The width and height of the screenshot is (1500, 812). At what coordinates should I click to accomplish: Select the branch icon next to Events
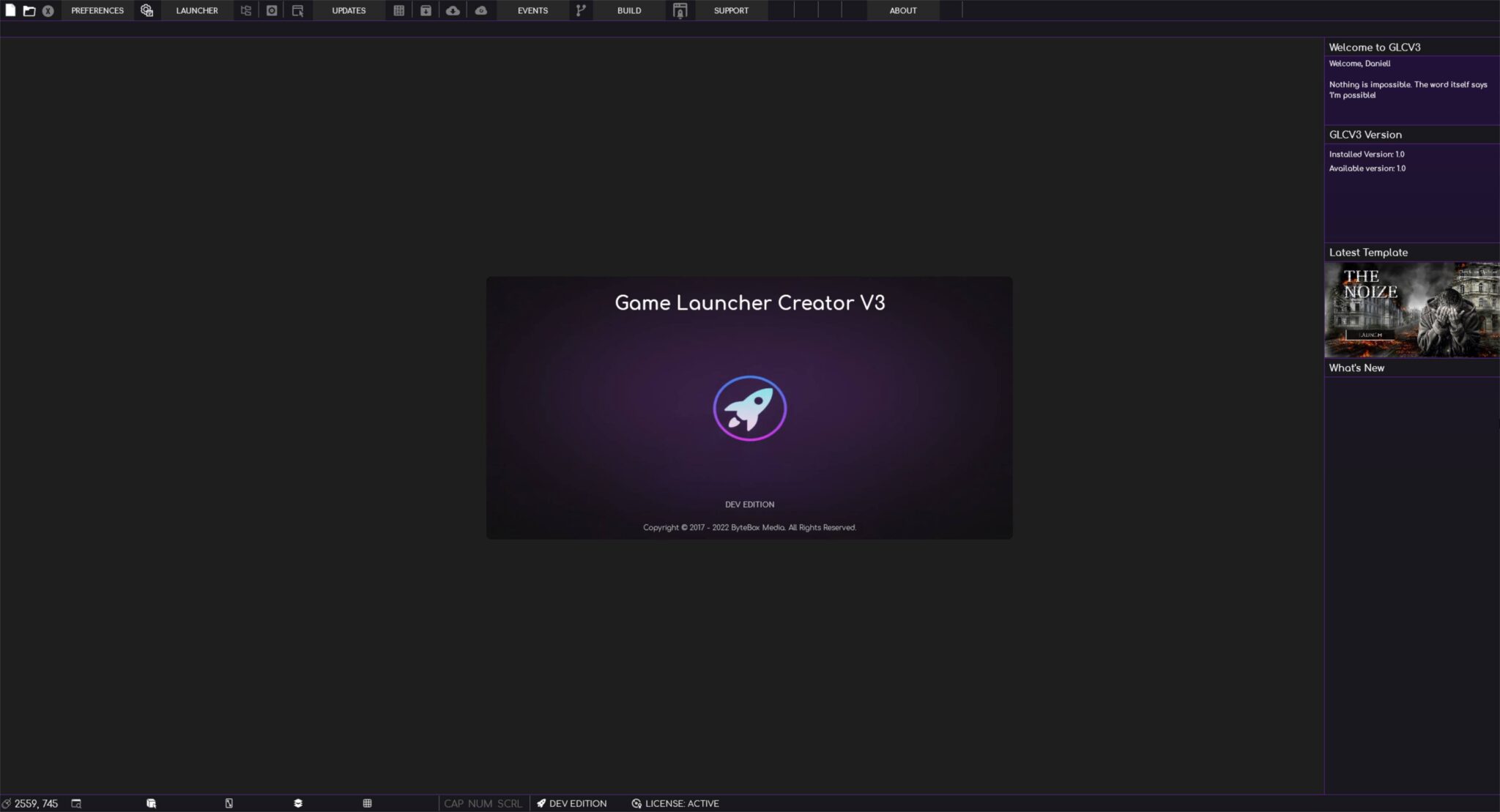coord(579,10)
